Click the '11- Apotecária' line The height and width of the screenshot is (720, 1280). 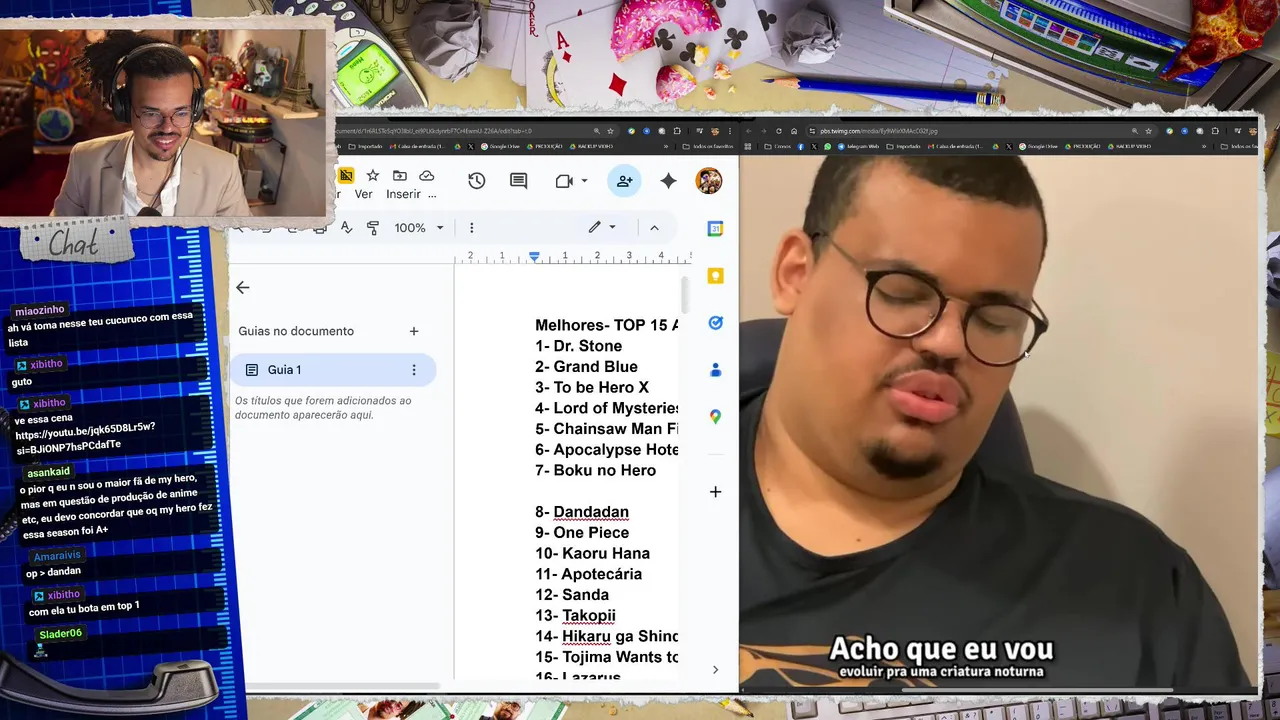pyautogui.click(x=588, y=574)
